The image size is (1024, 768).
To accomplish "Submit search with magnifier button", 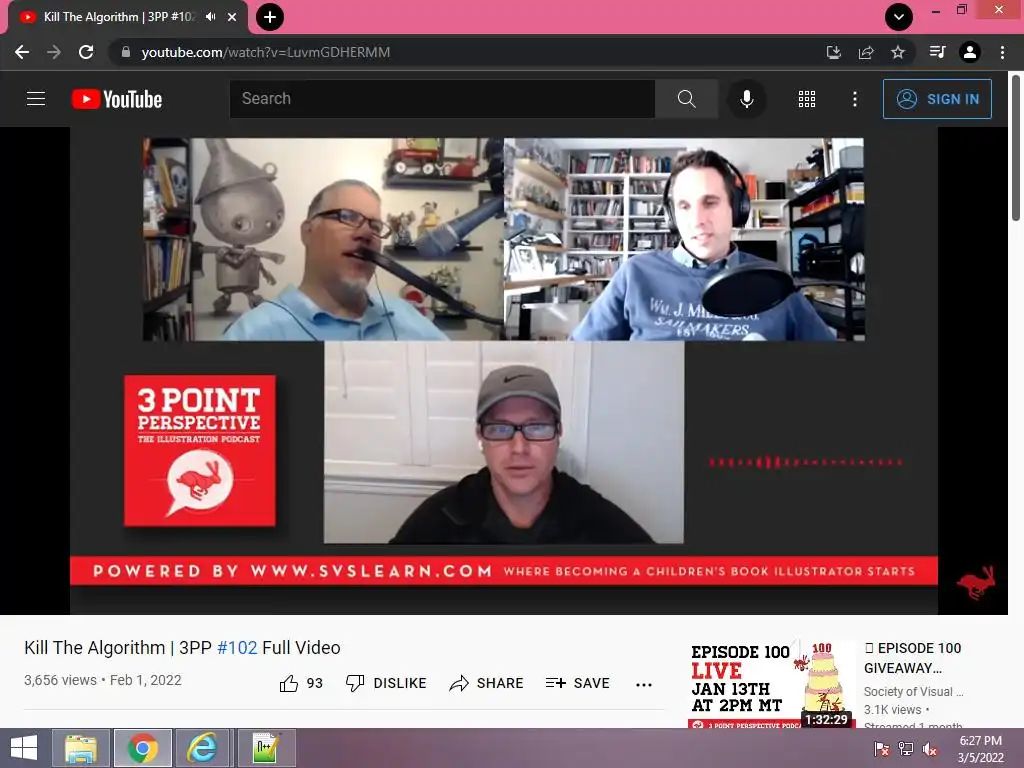I will (686, 99).
